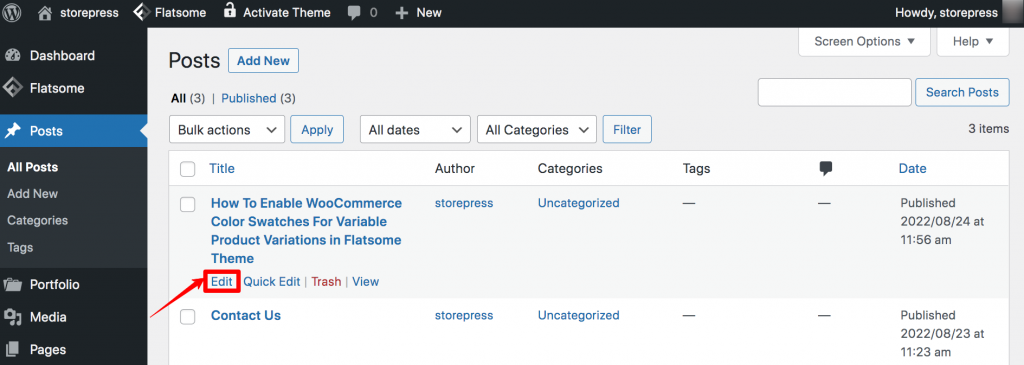This screenshot has width=1024, height=365.
Task: Click the Pages icon in sidebar
Action: click(x=12, y=349)
